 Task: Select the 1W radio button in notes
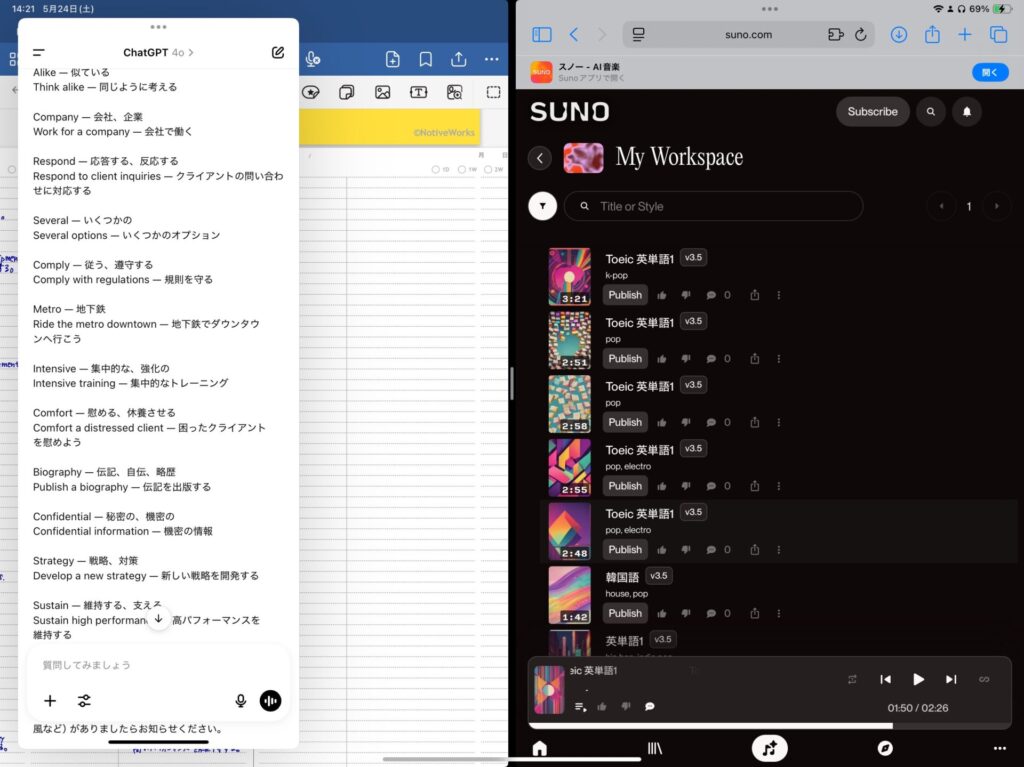coord(462,169)
